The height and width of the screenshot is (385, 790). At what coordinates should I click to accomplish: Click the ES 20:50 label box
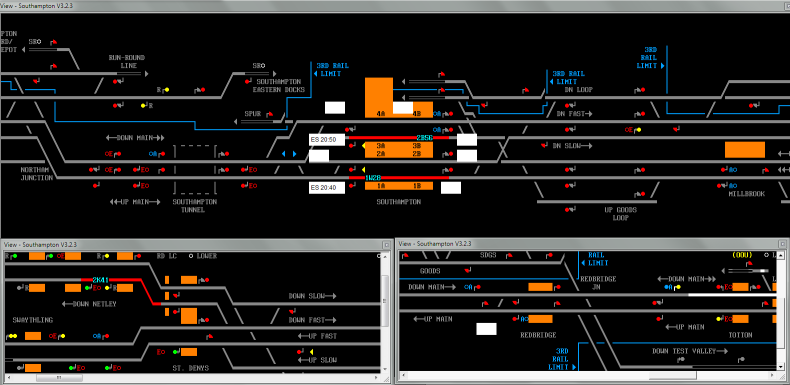pyautogui.click(x=327, y=140)
